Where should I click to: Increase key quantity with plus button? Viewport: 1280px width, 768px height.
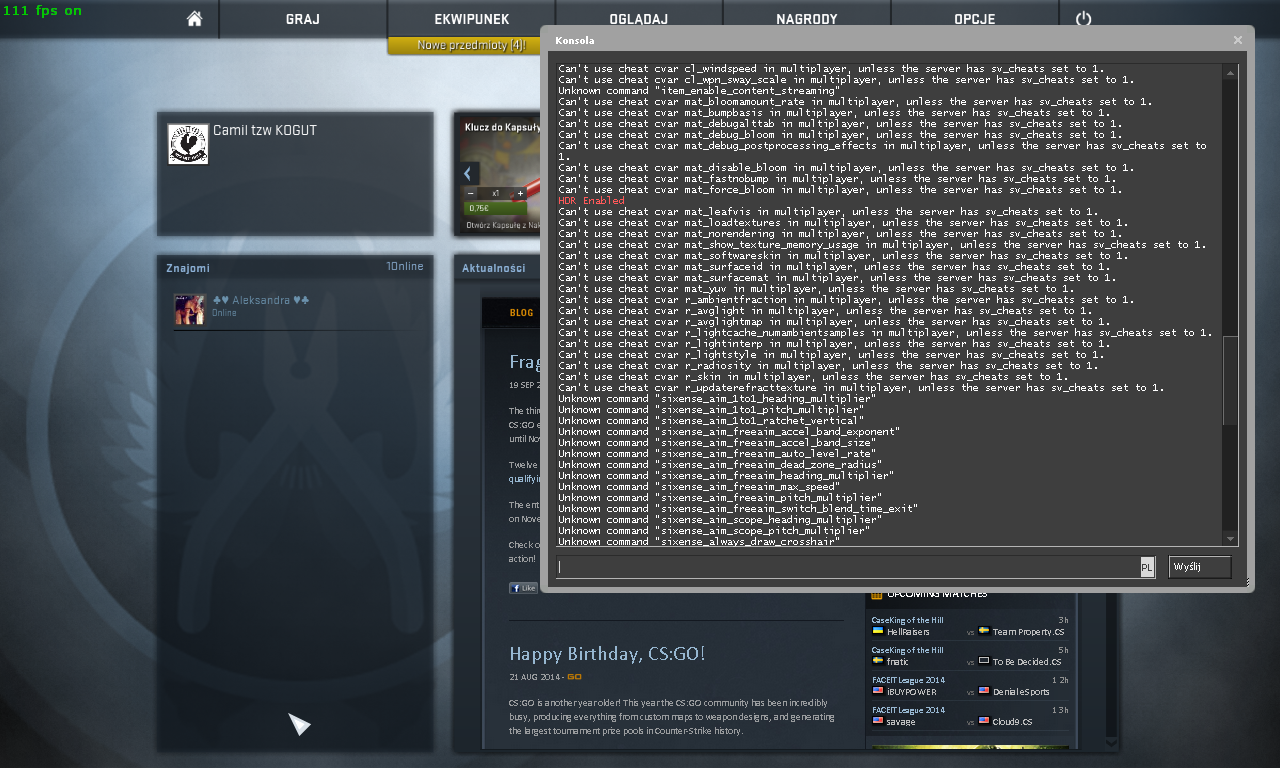(x=520, y=193)
